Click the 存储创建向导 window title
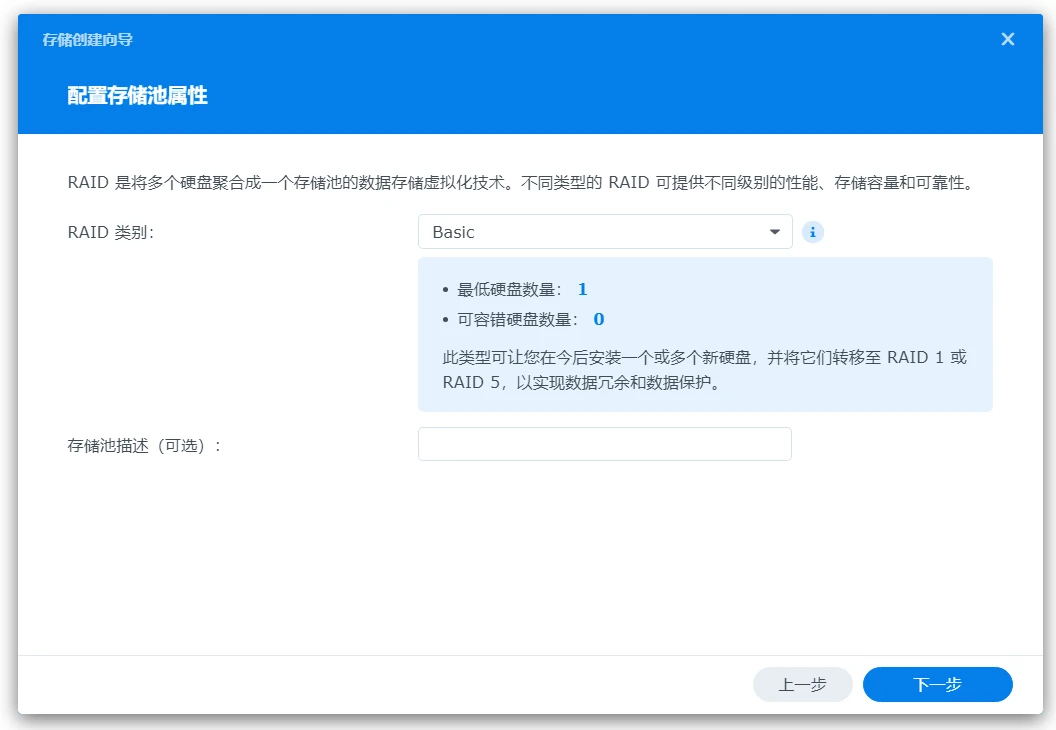 point(88,40)
